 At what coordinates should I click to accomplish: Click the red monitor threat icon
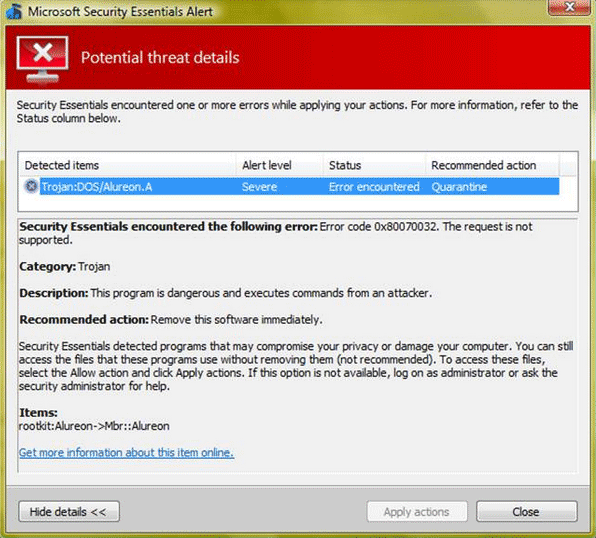(x=43, y=59)
